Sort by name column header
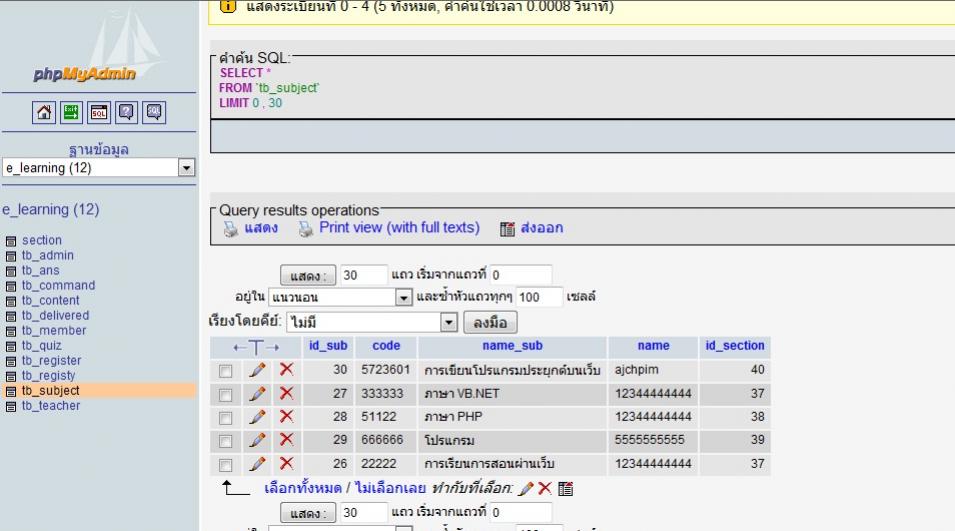The image size is (955, 531). click(654, 346)
